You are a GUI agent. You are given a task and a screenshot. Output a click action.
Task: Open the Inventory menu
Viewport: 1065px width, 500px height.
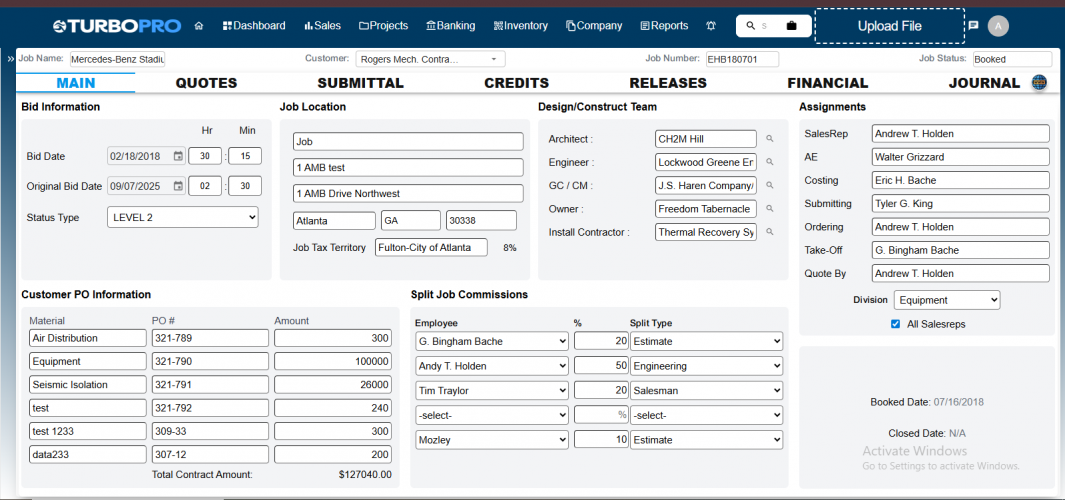[x=520, y=26]
